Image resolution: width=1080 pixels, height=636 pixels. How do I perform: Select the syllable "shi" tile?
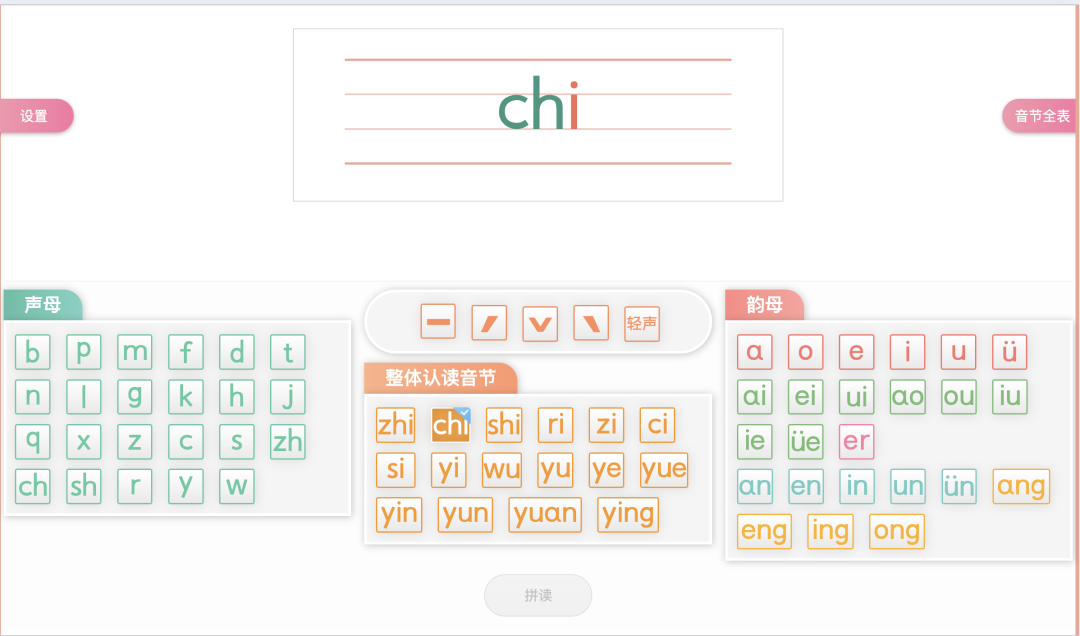tap(503, 425)
